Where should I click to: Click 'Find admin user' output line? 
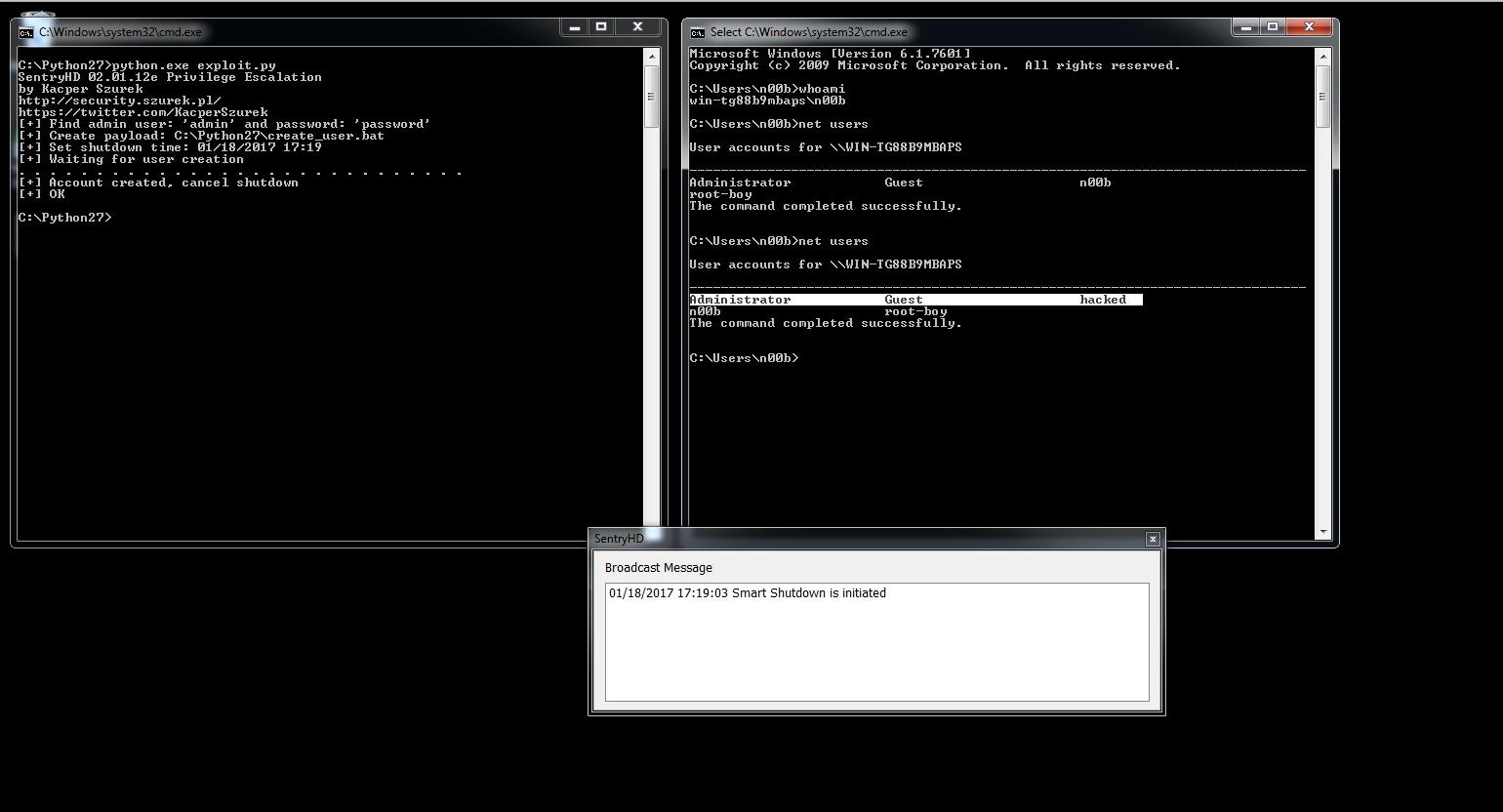[x=224, y=124]
